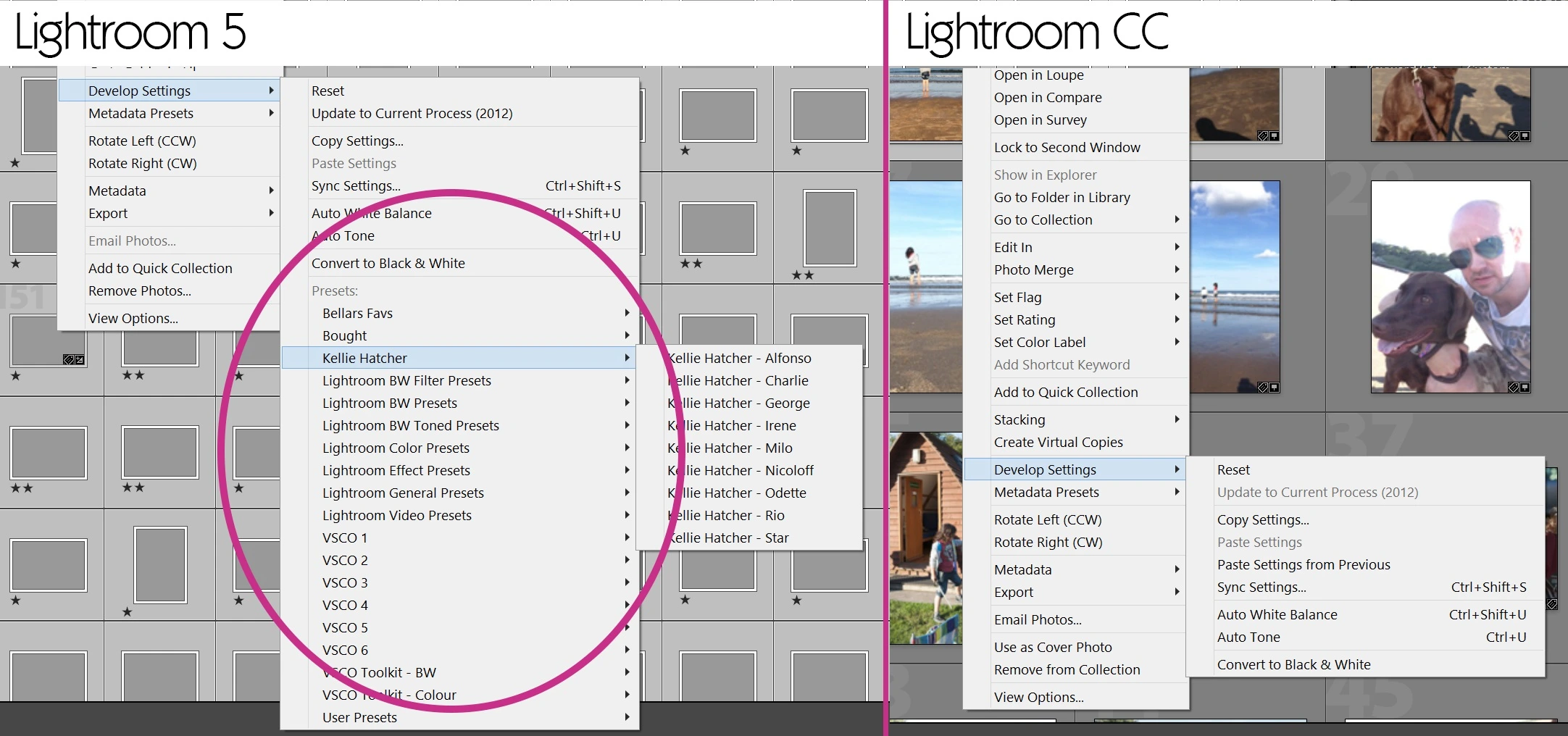Screen dimensions: 1568x736
Task: Click Reset in Lightroom CC Develop submenu
Action: click(1366, 469)
